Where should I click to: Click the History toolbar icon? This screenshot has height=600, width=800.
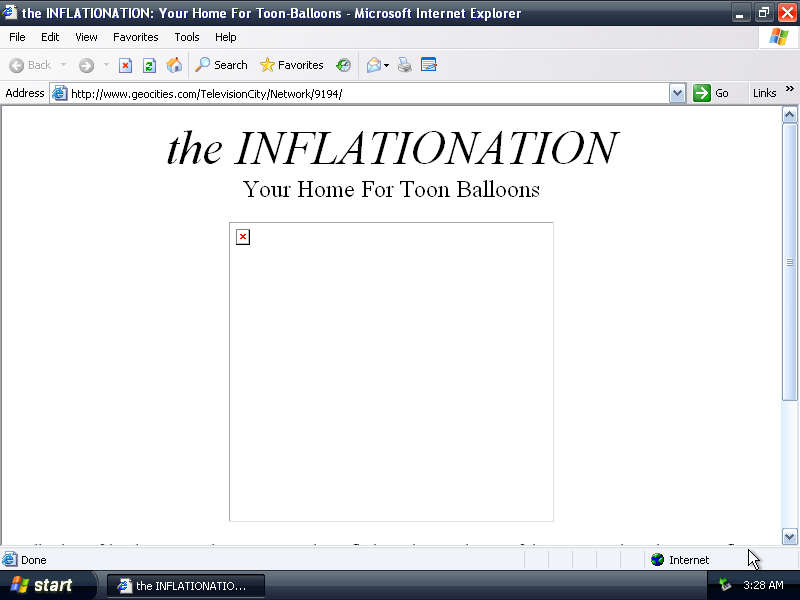tap(343, 65)
